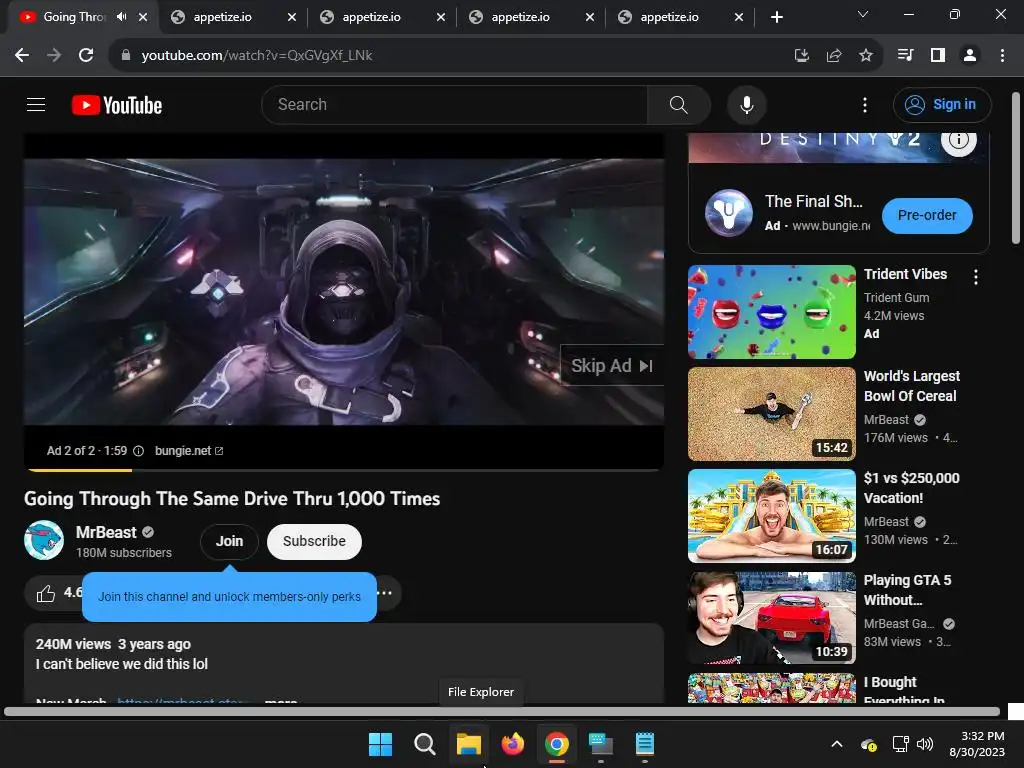Play the $1 vs $250,000 Vacation video
The height and width of the screenshot is (768, 1024).
click(771, 516)
